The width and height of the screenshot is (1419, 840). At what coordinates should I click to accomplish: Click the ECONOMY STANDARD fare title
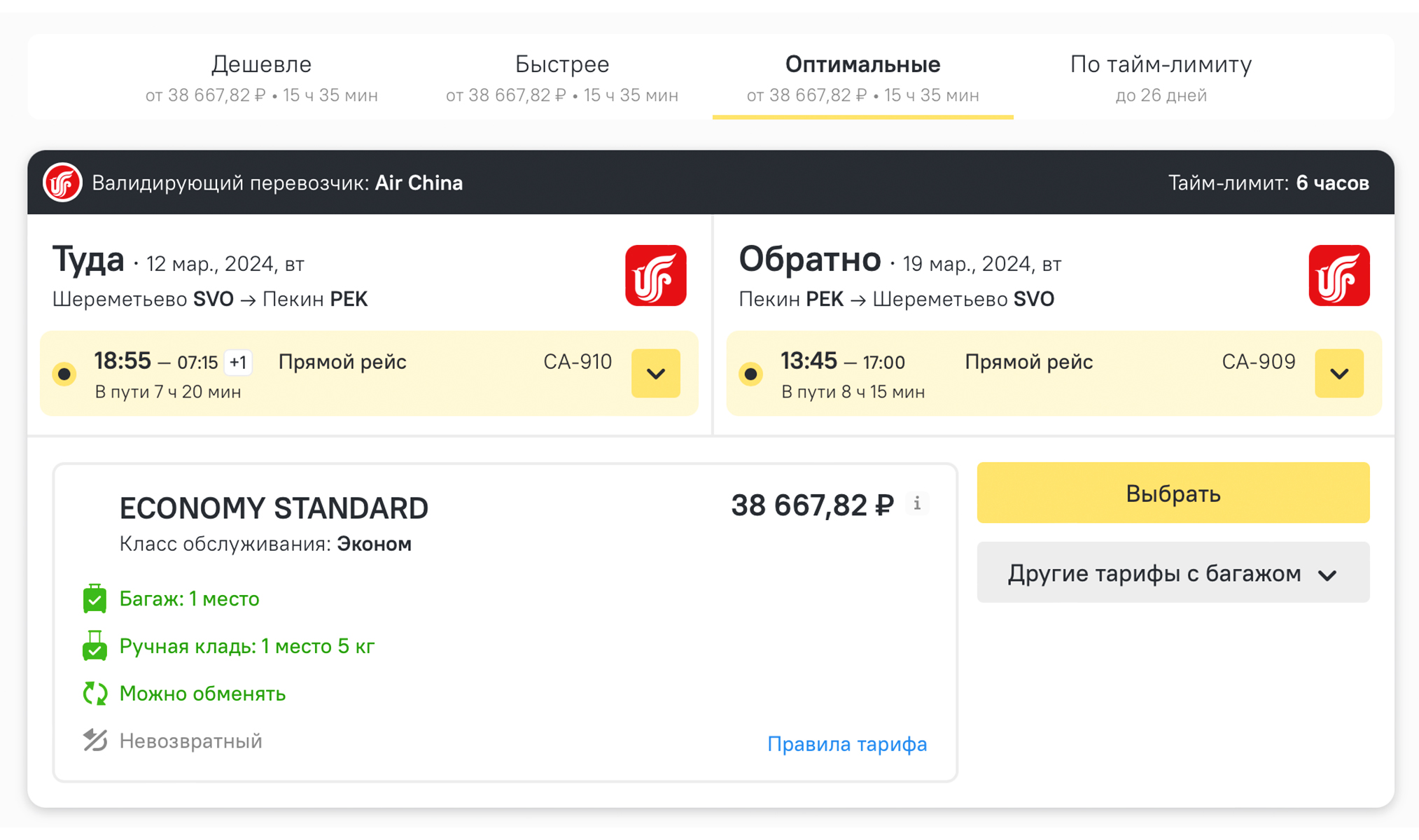[274, 508]
